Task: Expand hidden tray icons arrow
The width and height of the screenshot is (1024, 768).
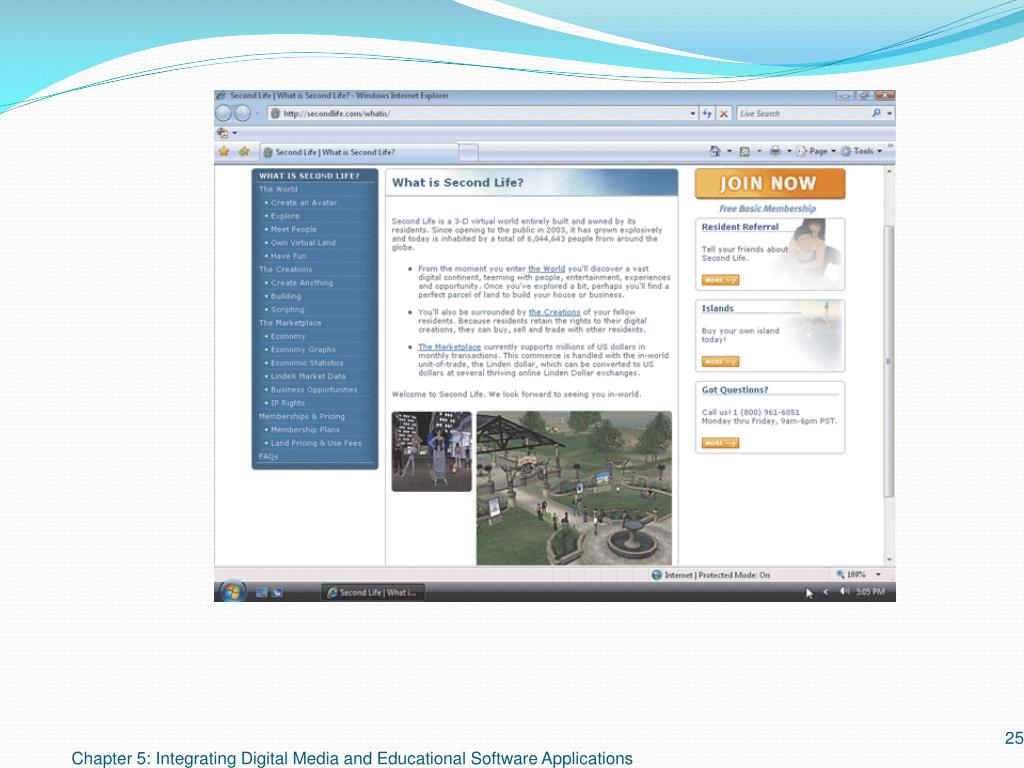Action: tap(825, 592)
